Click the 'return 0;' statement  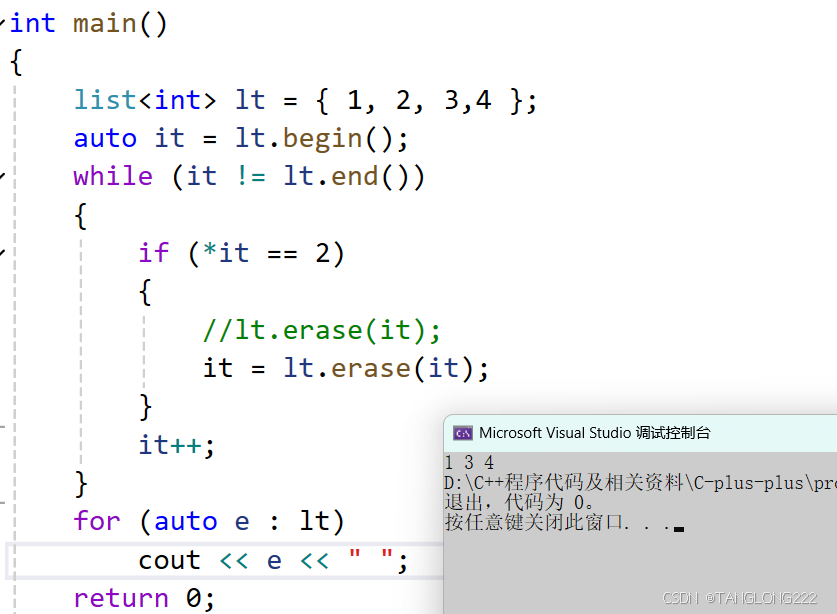point(144,598)
